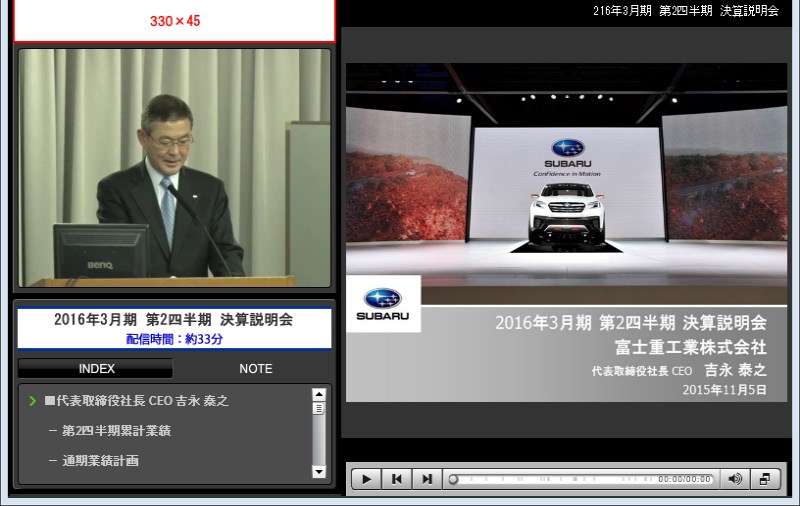Image resolution: width=800 pixels, height=506 pixels.
Task: Click the Subaru presentation slide
Action: [x=566, y=233]
